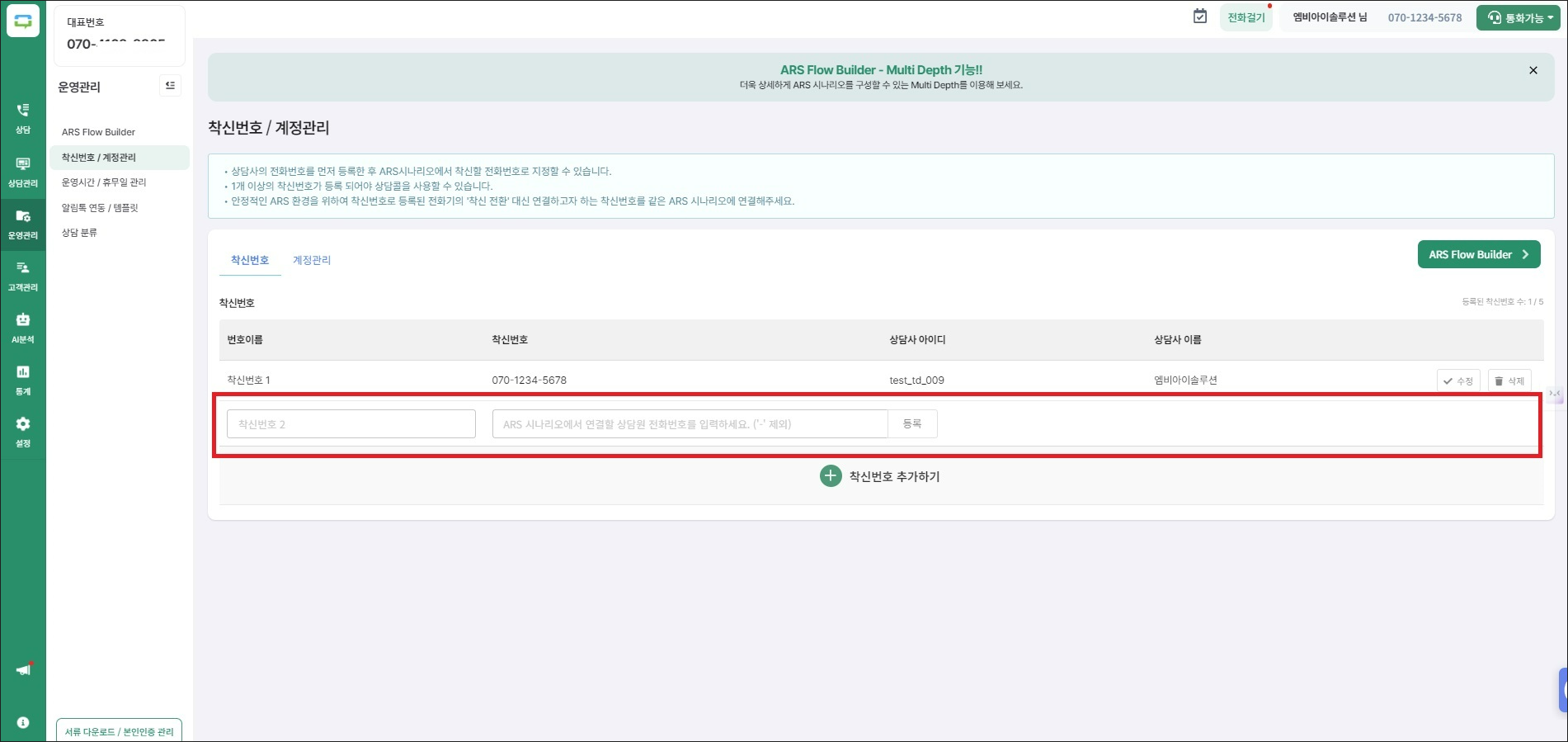
Task: Open 운영시간 / 휴무일 관리 menu item
Action: pos(104,182)
